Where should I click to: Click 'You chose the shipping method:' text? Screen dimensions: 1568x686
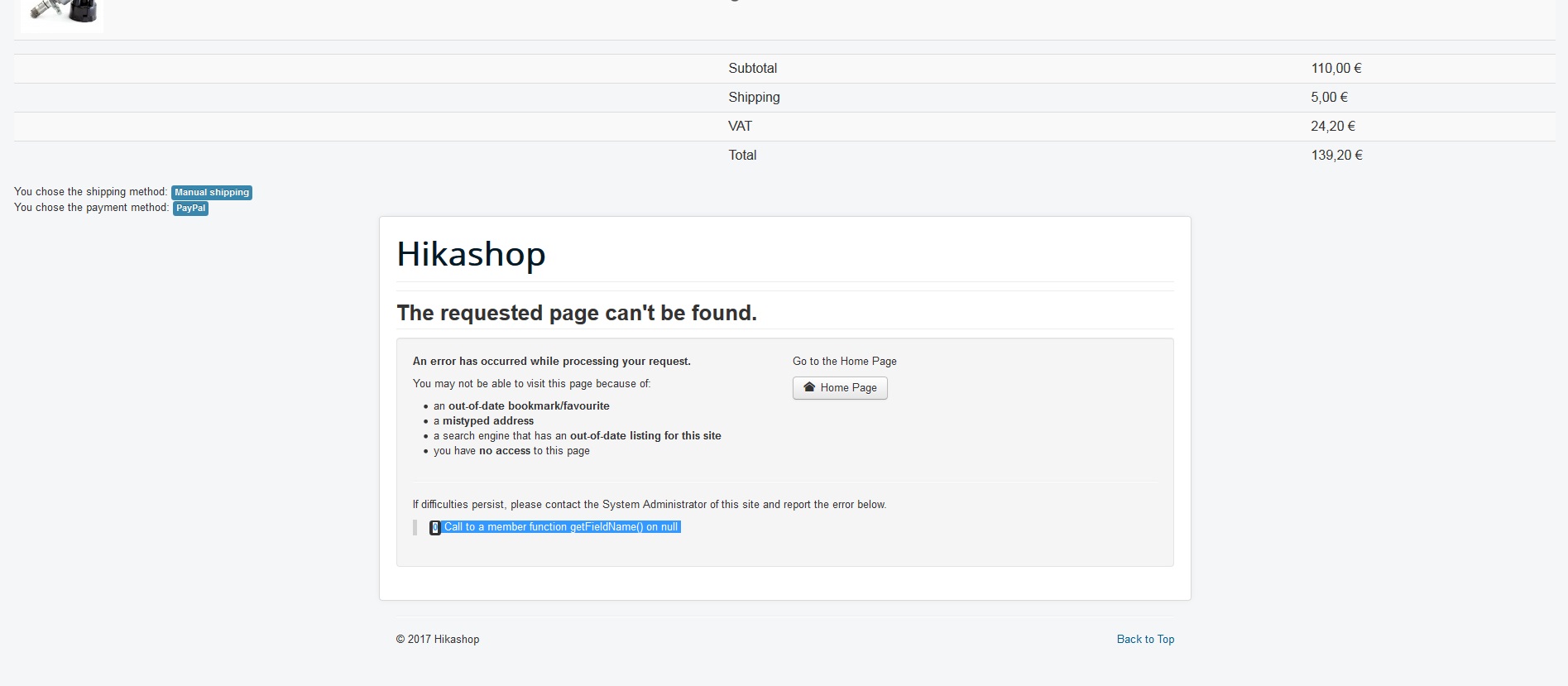pyautogui.click(x=91, y=192)
